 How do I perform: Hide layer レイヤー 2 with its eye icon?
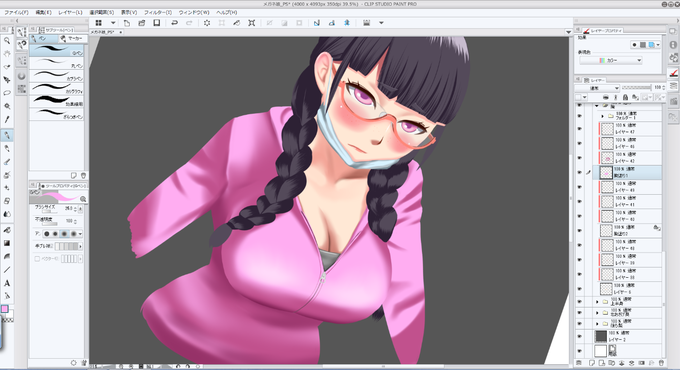pos(579,336)
